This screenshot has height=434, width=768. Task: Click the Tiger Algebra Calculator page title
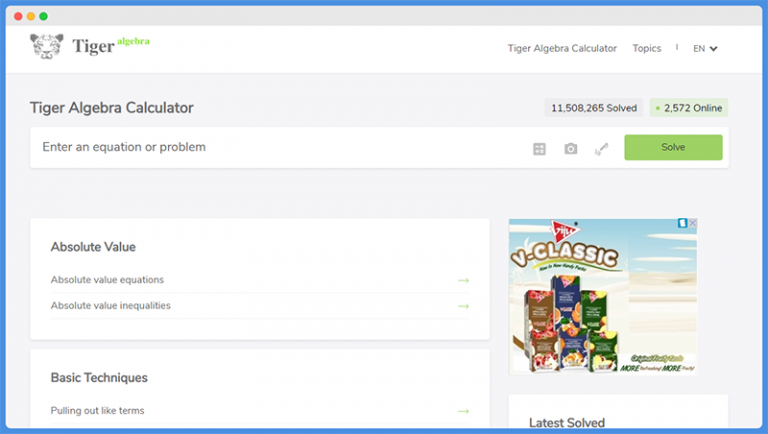[112, 108]
